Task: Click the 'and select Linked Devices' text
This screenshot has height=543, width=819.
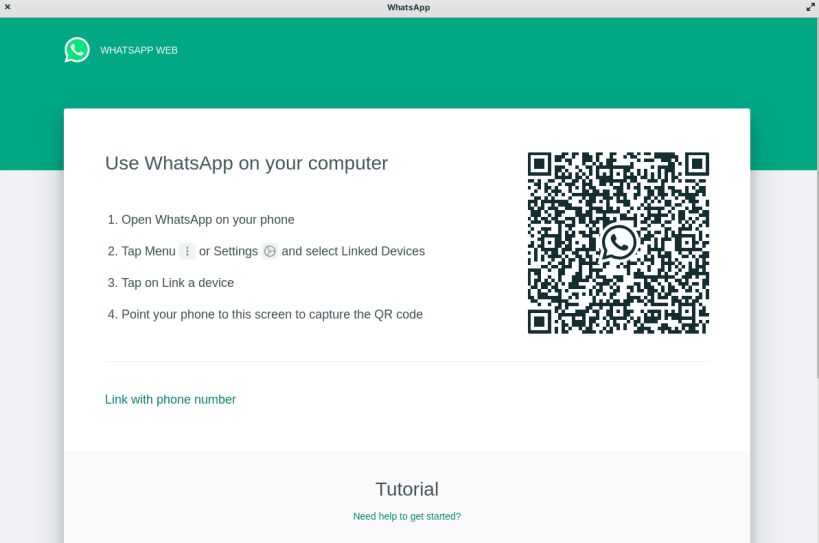Action: pyautogui.click(x=353, y=251)
